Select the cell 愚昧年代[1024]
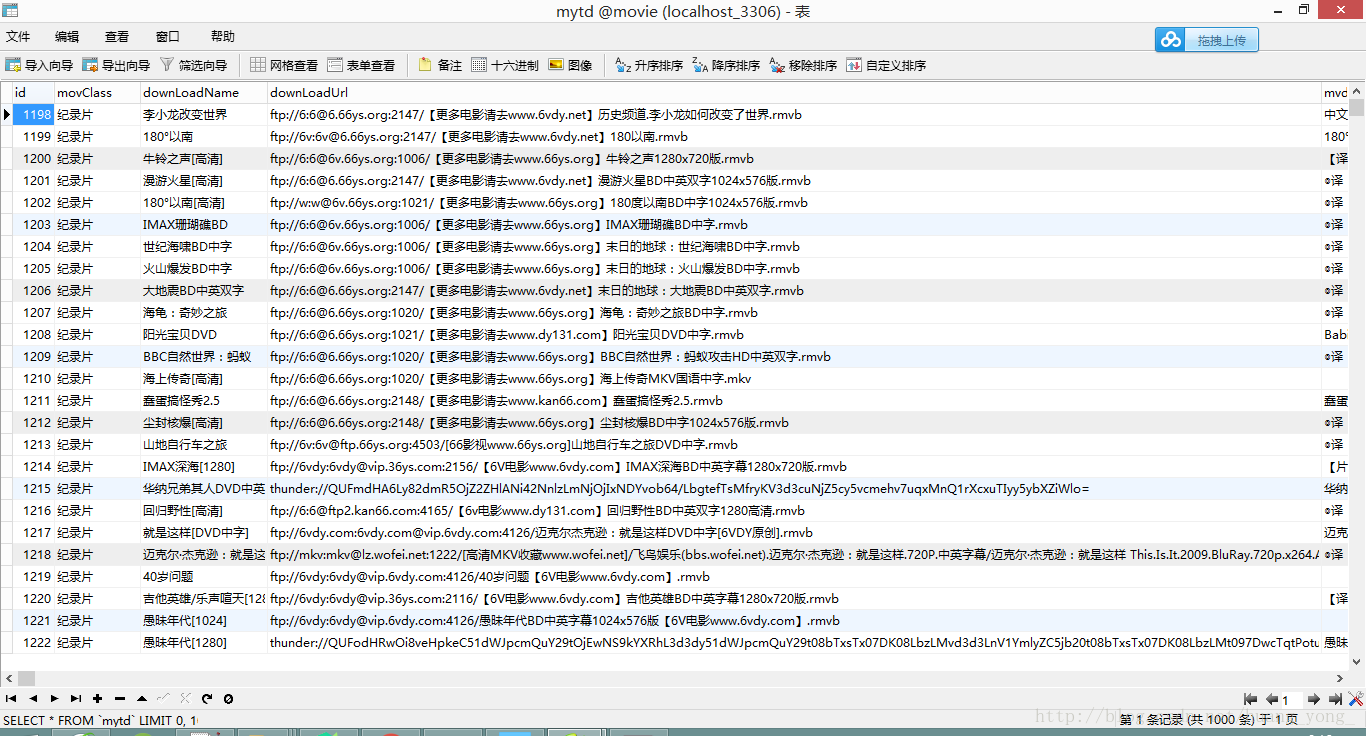 (204, 620)
